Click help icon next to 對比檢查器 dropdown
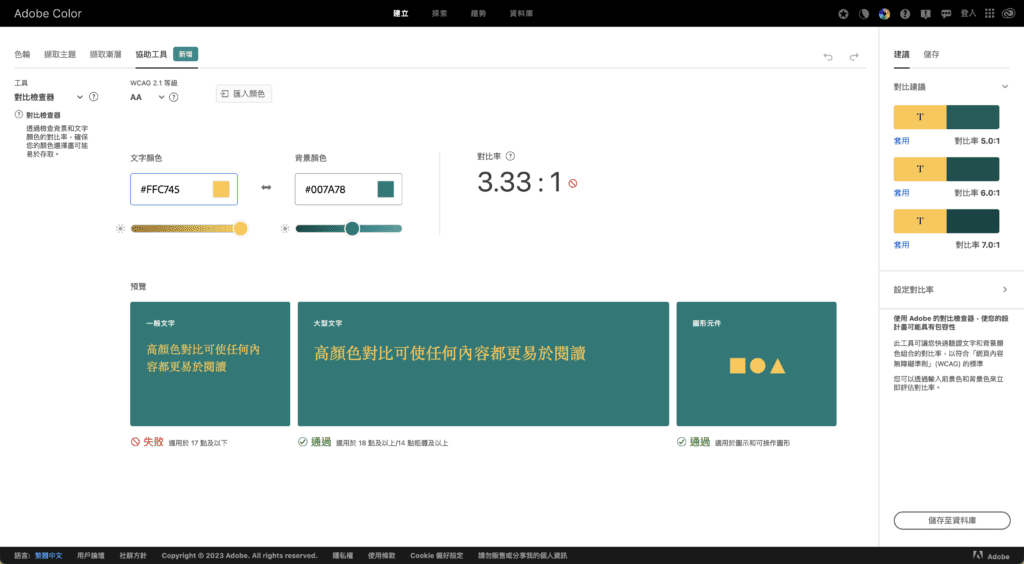Viewport: 1024px width, 564px height. 93,97
